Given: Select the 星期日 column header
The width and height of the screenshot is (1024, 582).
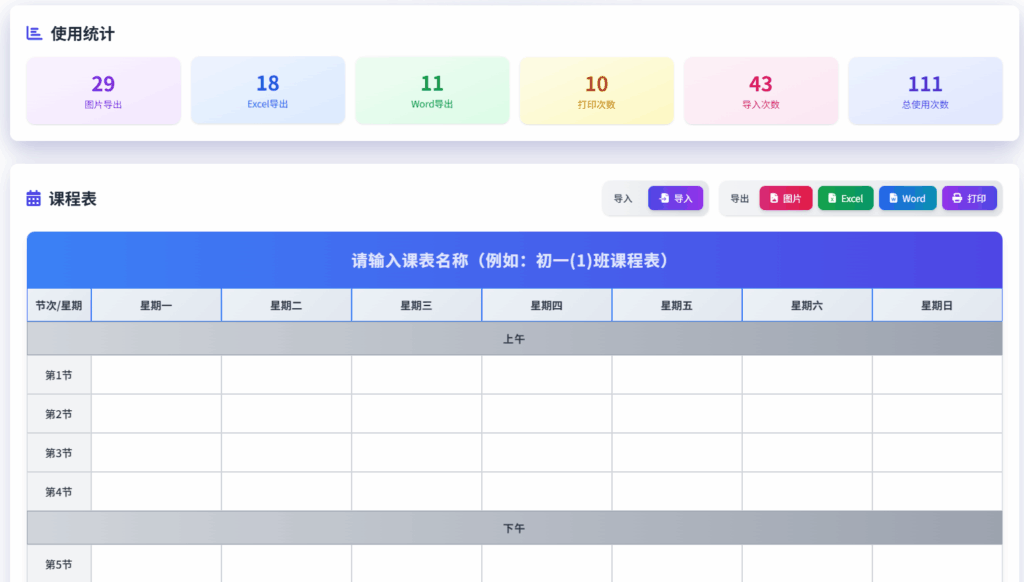Looking at the screenshot, I should (937, 305).
